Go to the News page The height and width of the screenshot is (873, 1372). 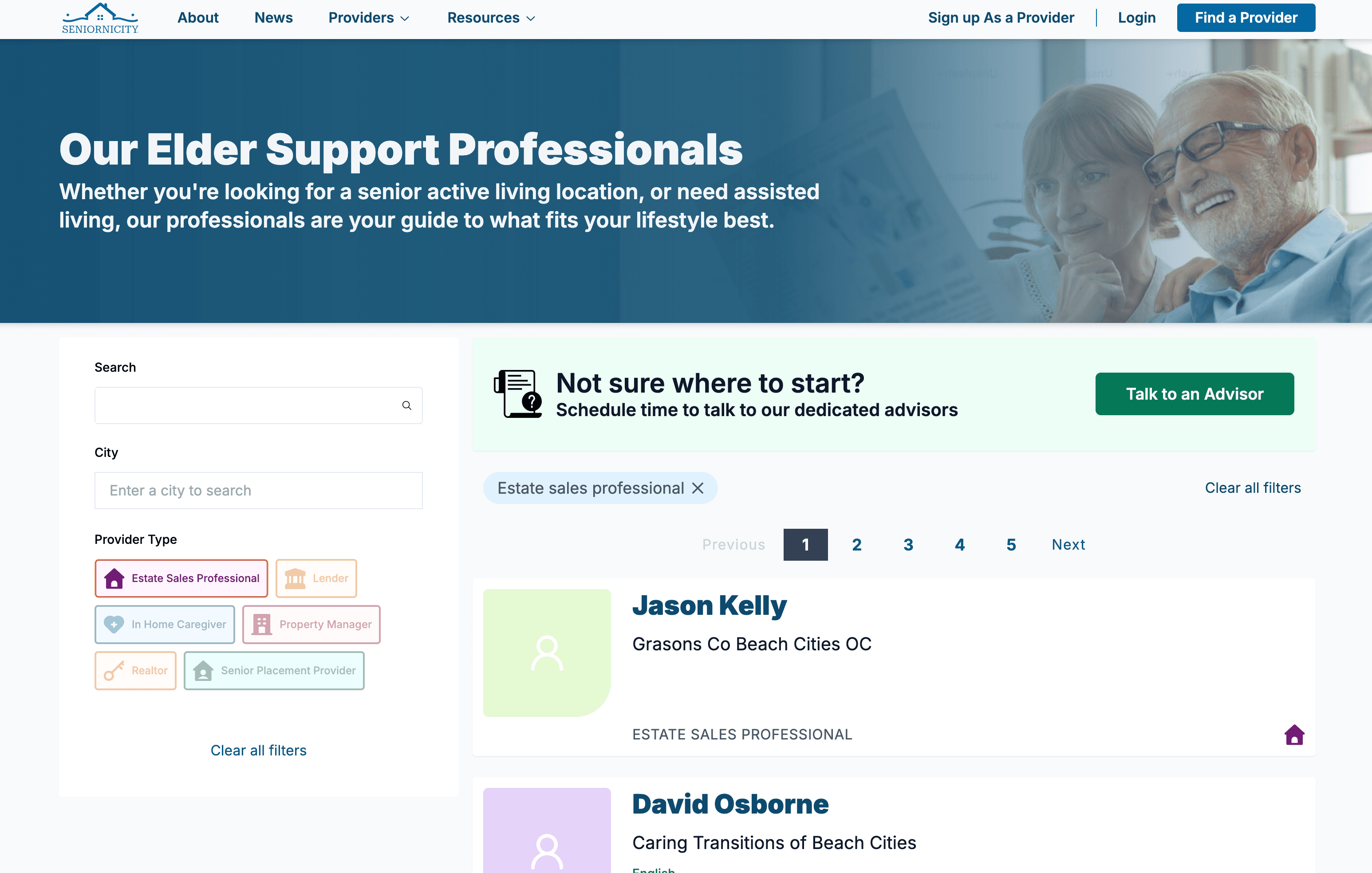[273, 18]
